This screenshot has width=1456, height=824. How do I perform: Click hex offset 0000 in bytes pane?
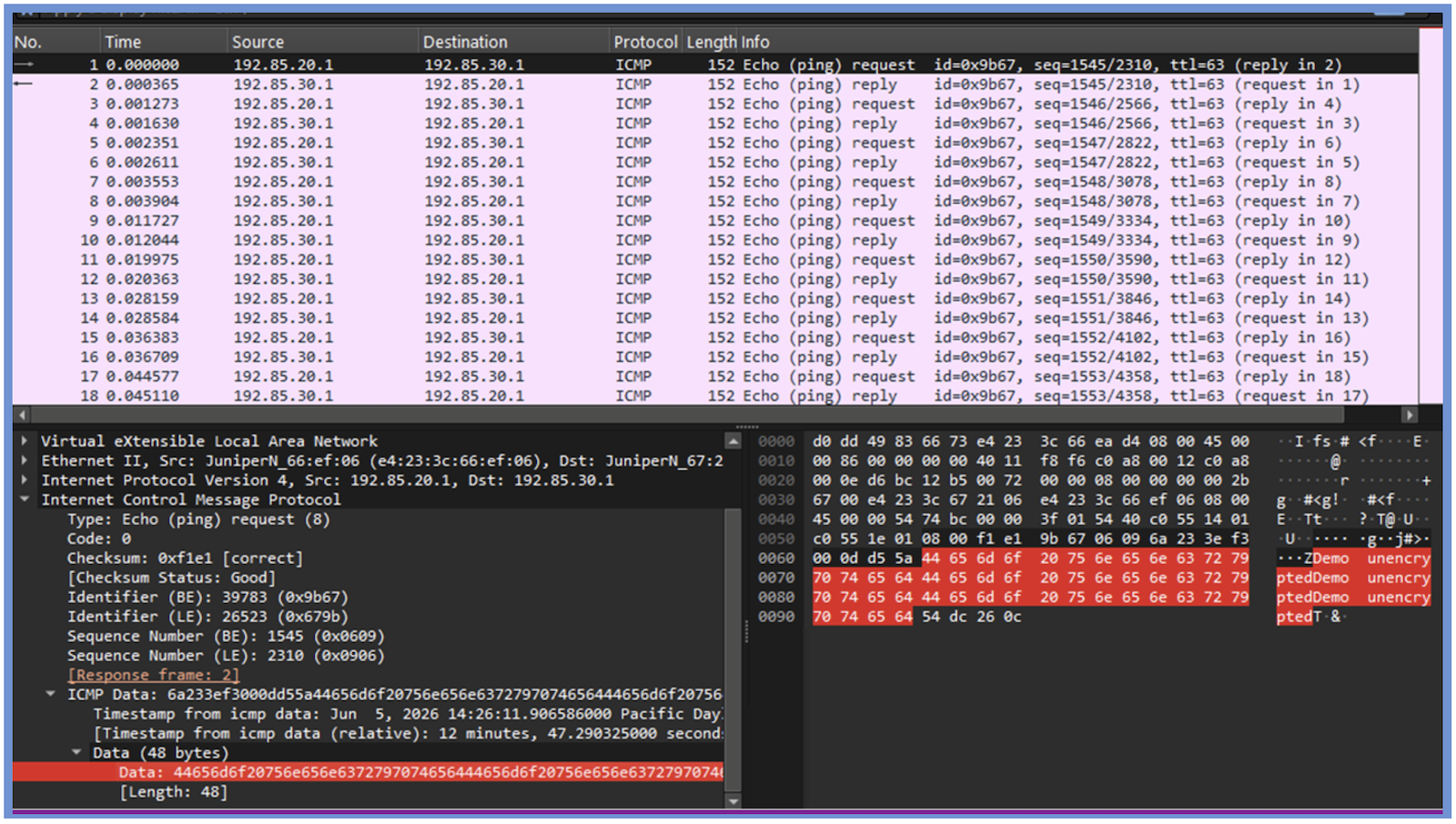click(x=776, y=441)
